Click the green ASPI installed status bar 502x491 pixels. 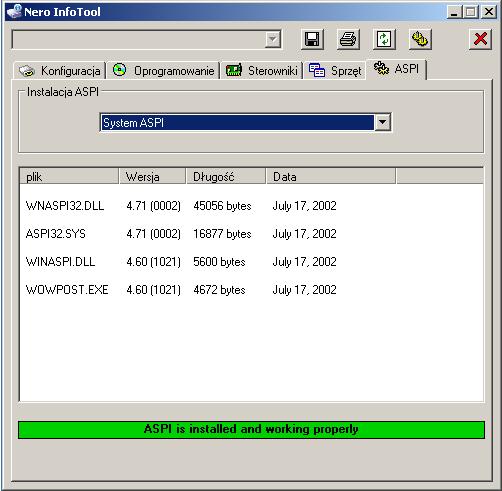(251, 430)
